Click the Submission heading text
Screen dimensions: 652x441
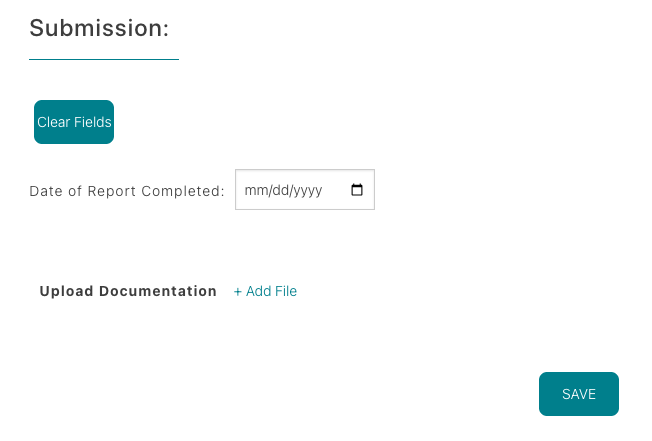[99, 28]
